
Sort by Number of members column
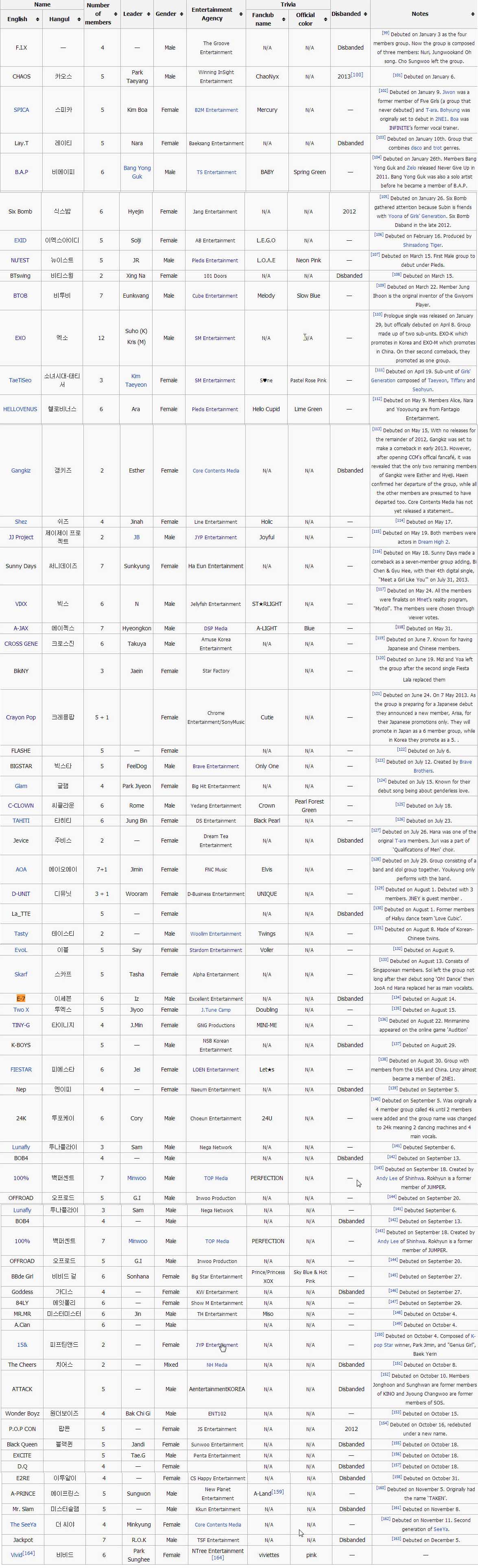(x=116, y=14)
